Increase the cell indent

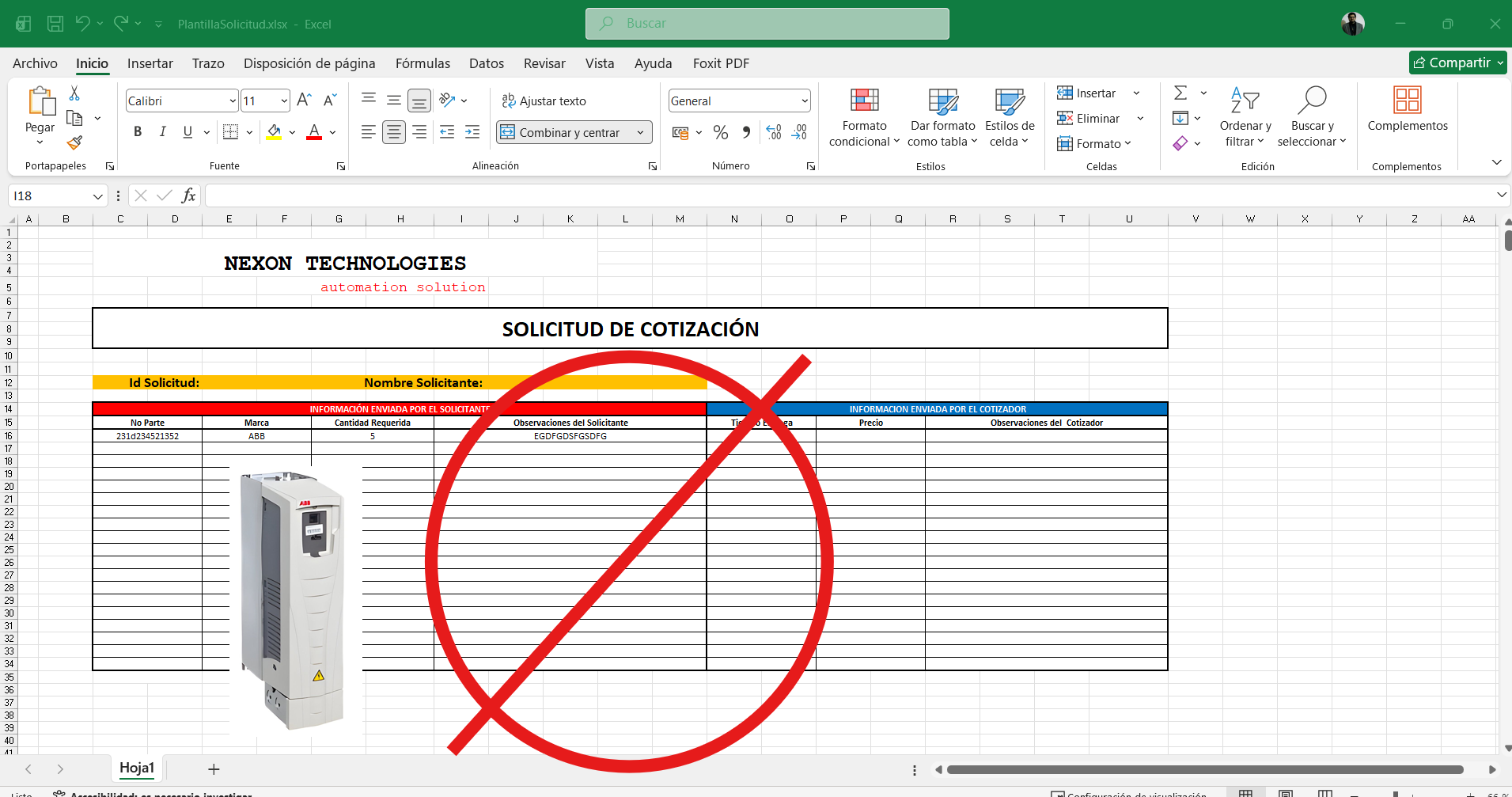coord(472,132)
